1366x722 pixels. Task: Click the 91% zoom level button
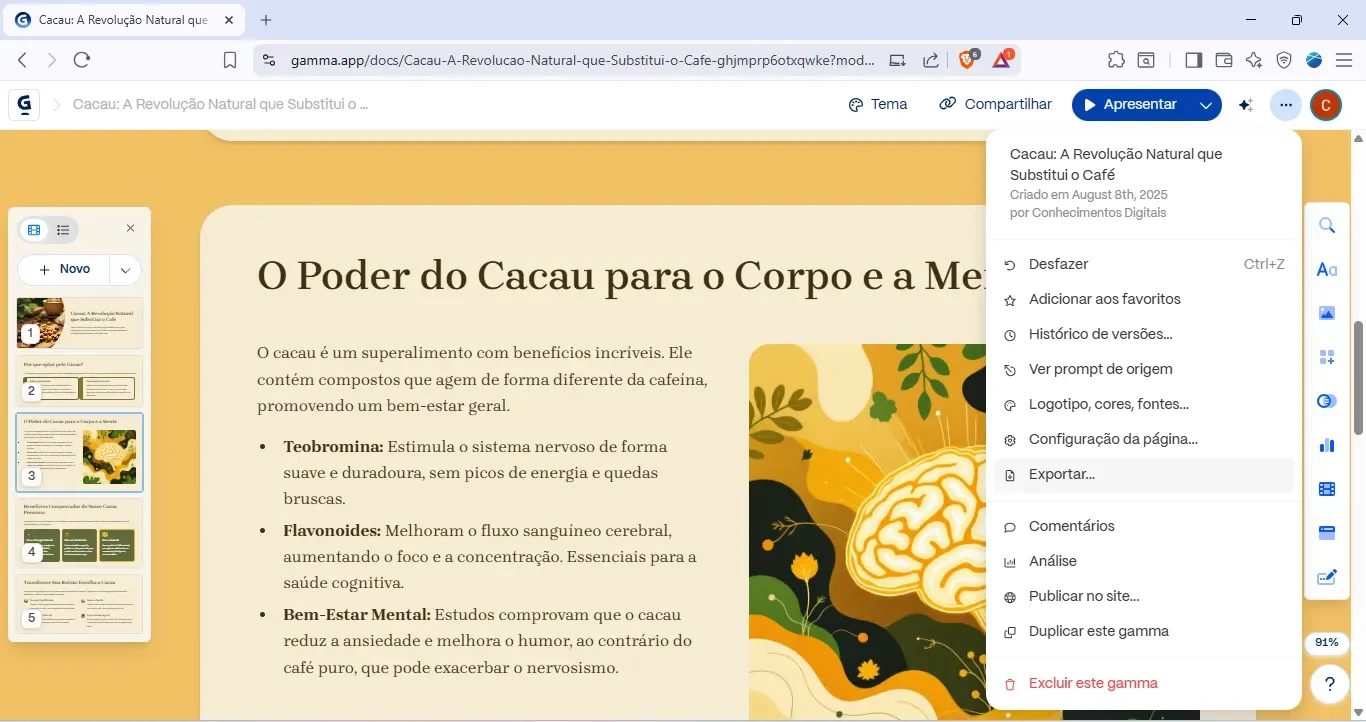click(1327, 642)
